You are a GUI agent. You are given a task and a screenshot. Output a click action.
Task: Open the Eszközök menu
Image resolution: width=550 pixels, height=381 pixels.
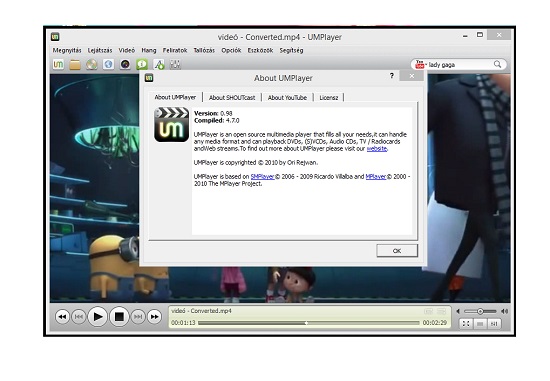(260, 50)
